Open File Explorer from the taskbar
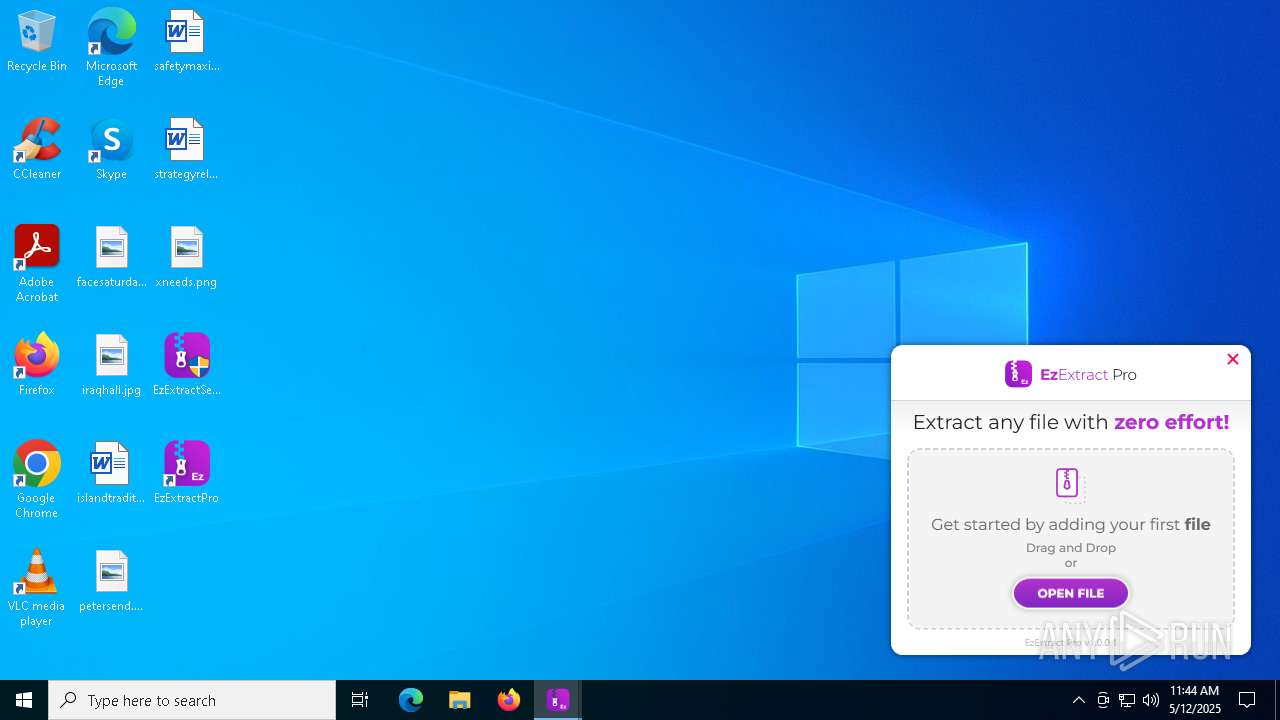This screenshot has height=720, width=1280. (x=460, y=700)
